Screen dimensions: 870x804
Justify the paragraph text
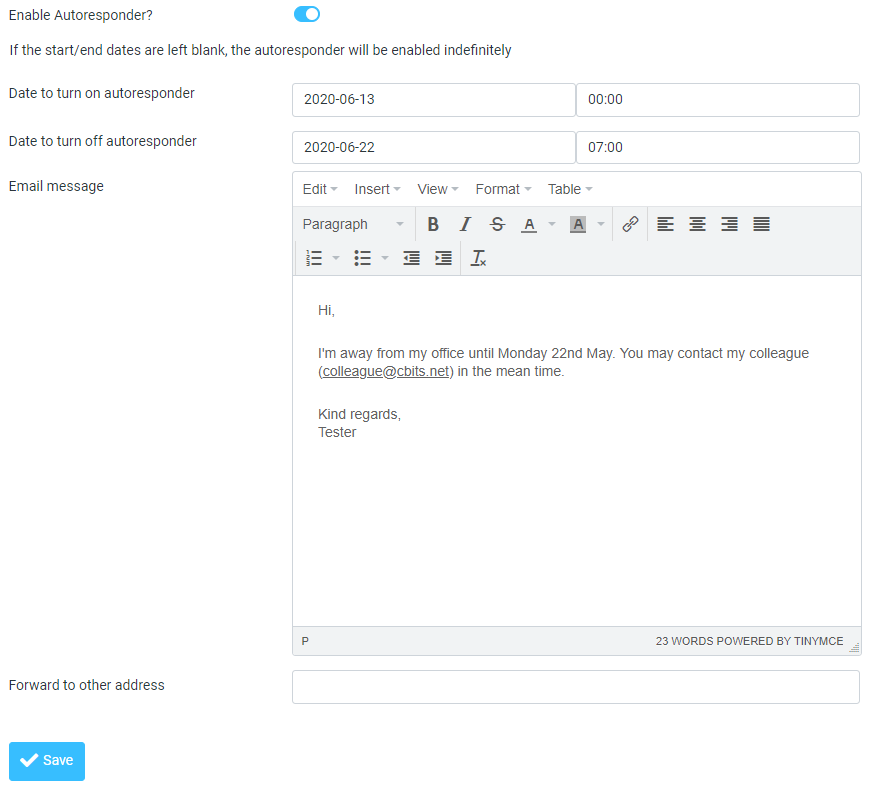761,224
